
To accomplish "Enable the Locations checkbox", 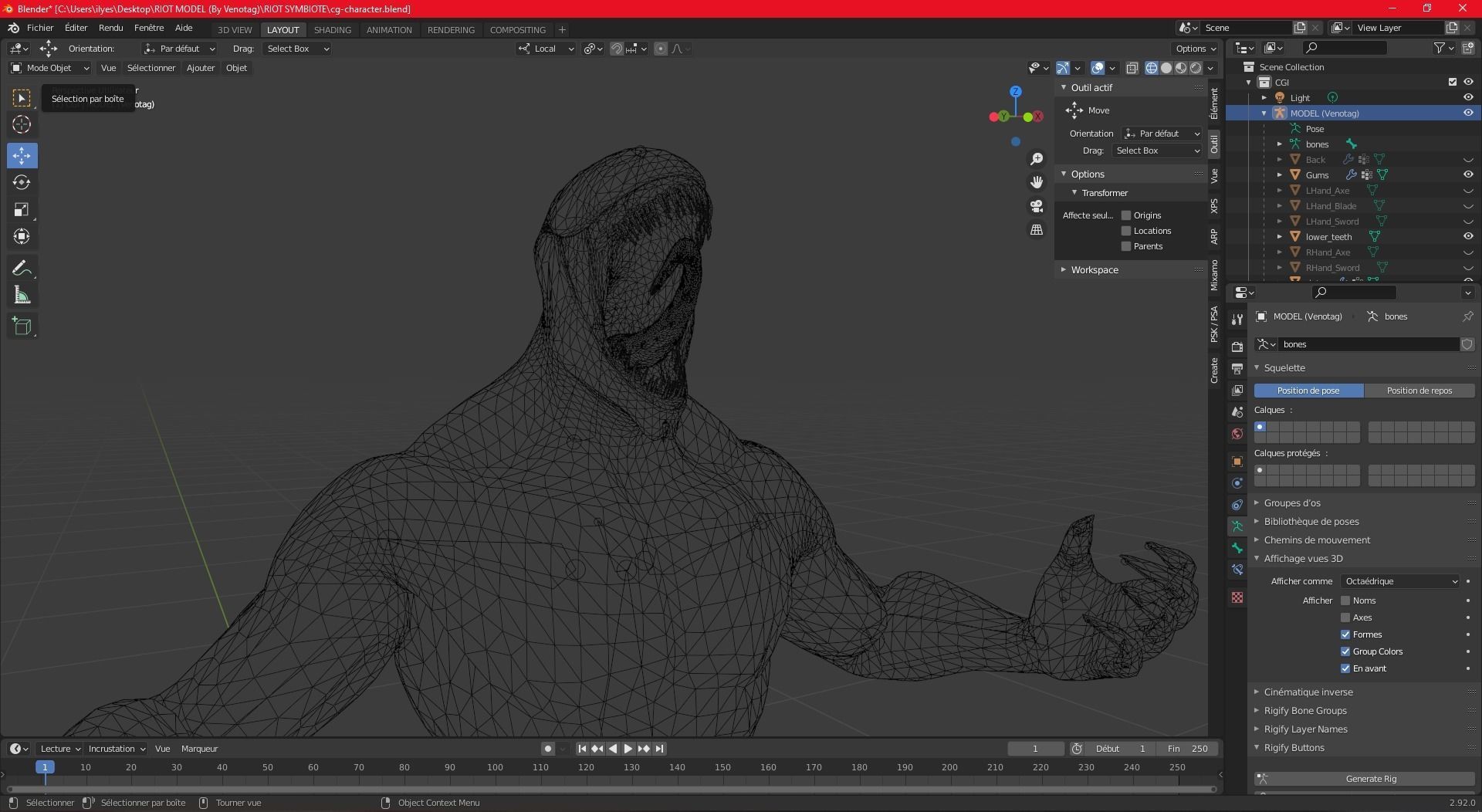I will [x=1126, y=231].
